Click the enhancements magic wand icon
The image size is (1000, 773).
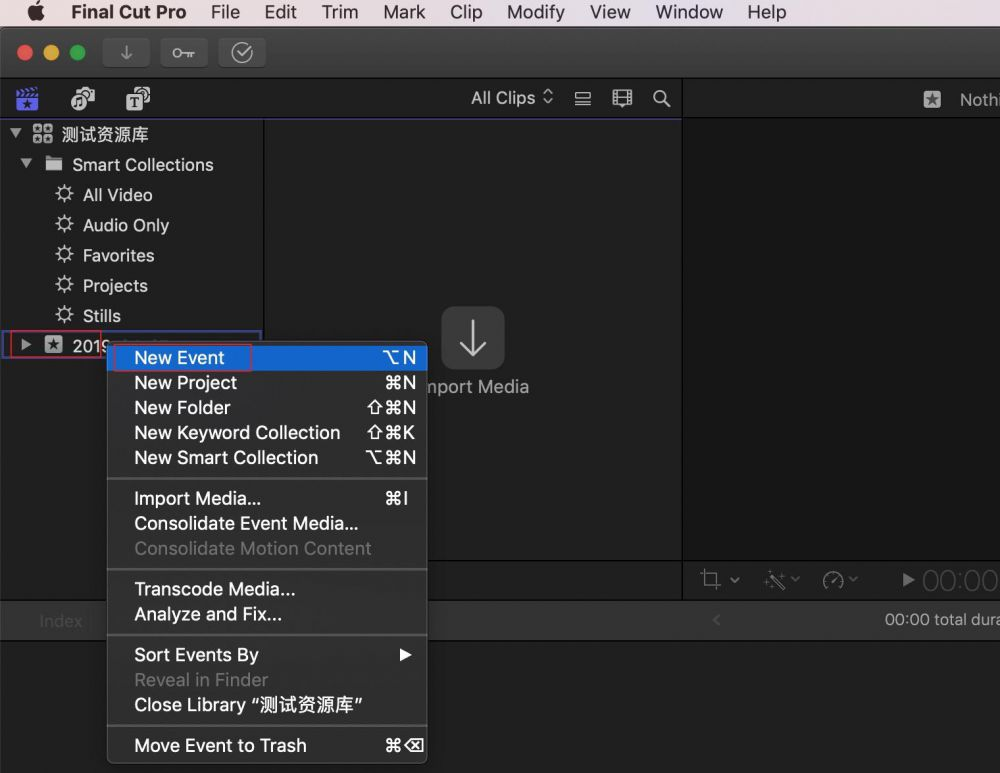[775, 580]
